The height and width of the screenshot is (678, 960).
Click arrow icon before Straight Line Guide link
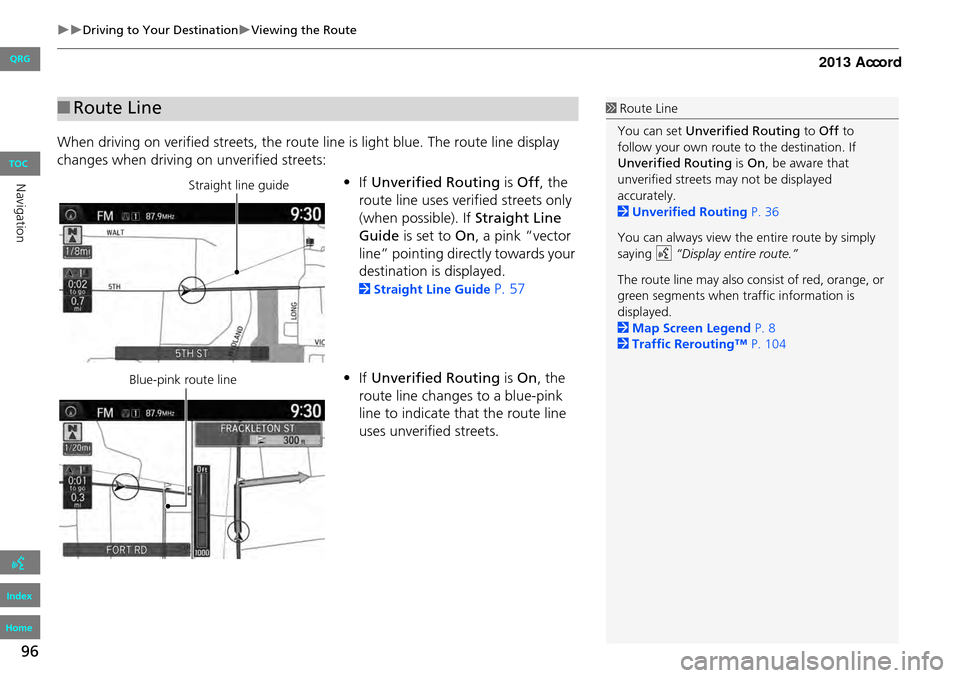(x=364, y=289)
